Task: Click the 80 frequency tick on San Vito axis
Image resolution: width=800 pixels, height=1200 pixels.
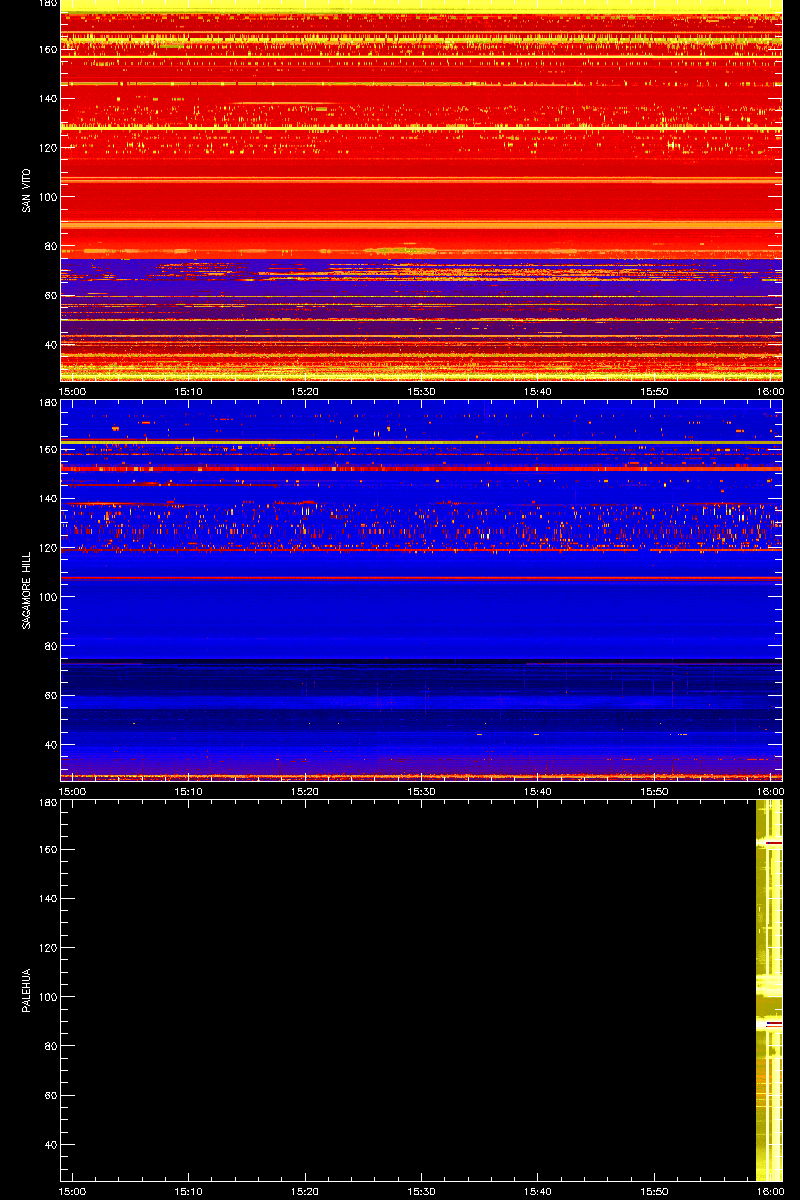Action: pyautogui.click(x=50, y=246)
